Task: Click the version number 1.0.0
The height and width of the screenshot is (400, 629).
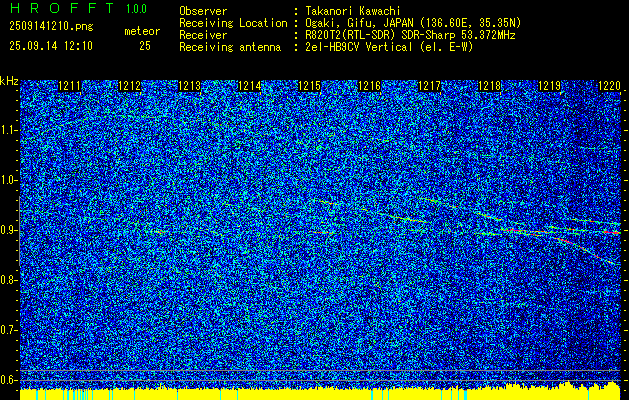Action: click(x=136, y=8)
